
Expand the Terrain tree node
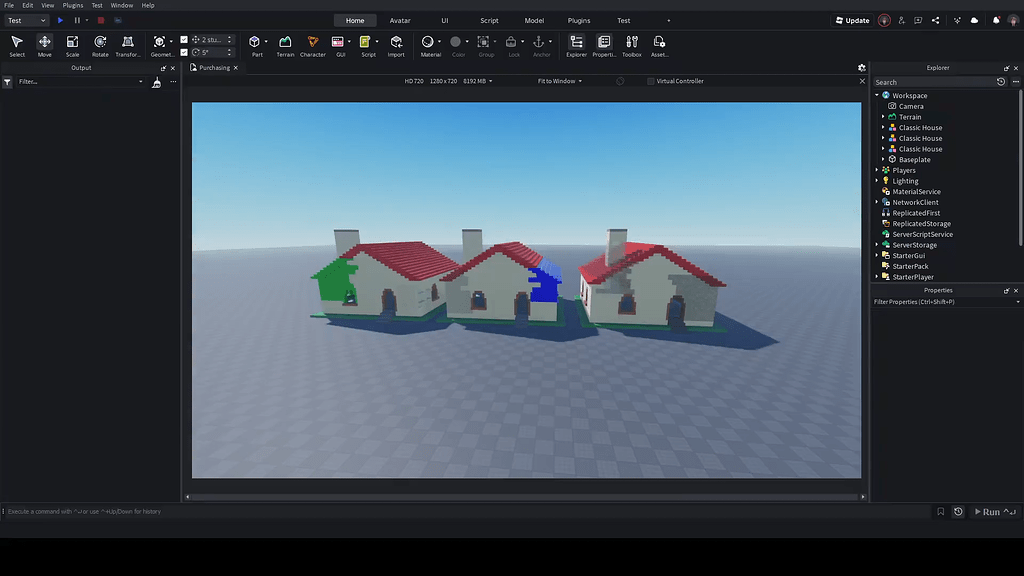pyautogui.click(x=884, y=117)
